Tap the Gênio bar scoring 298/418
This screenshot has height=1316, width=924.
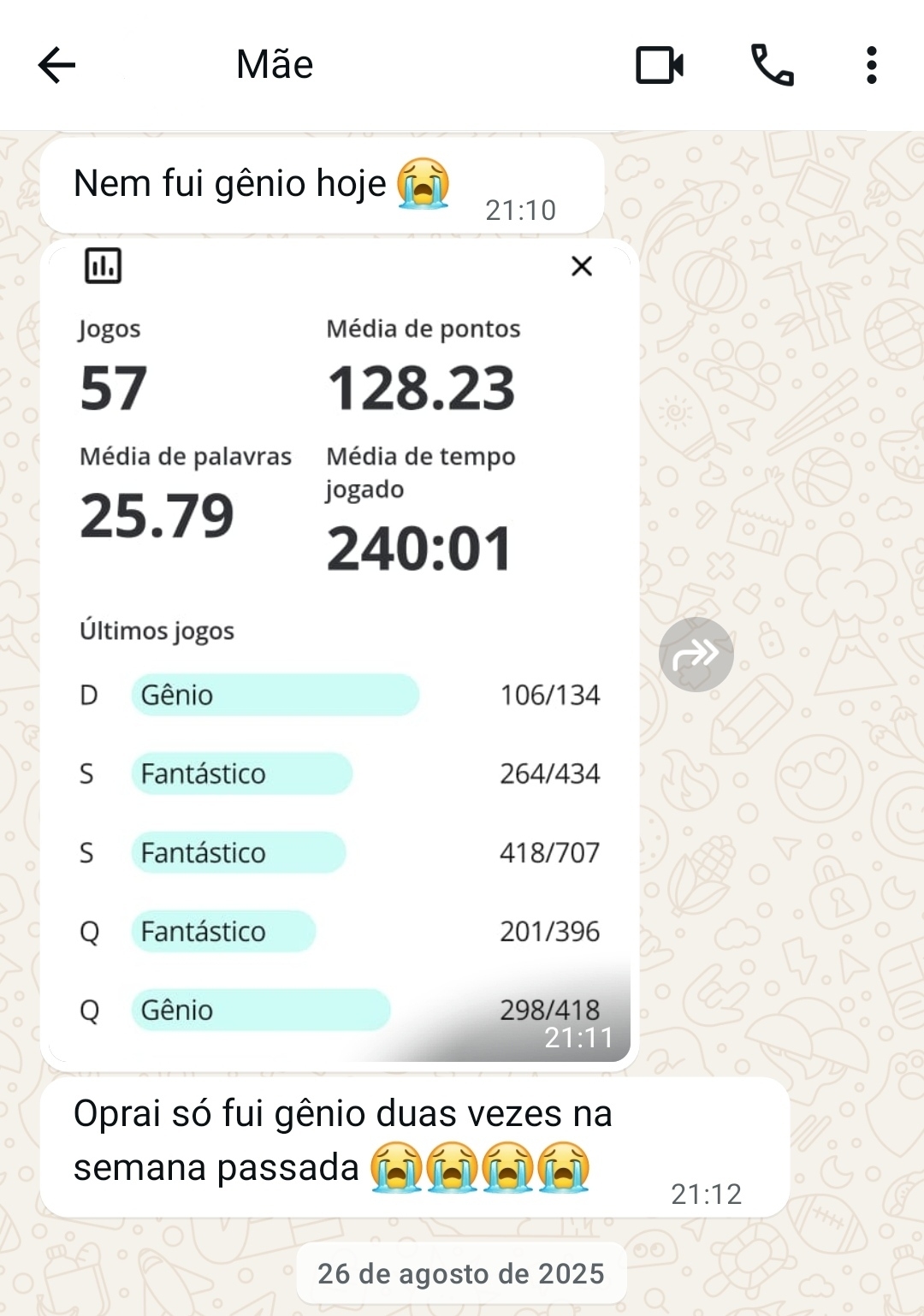point(260,1010)
